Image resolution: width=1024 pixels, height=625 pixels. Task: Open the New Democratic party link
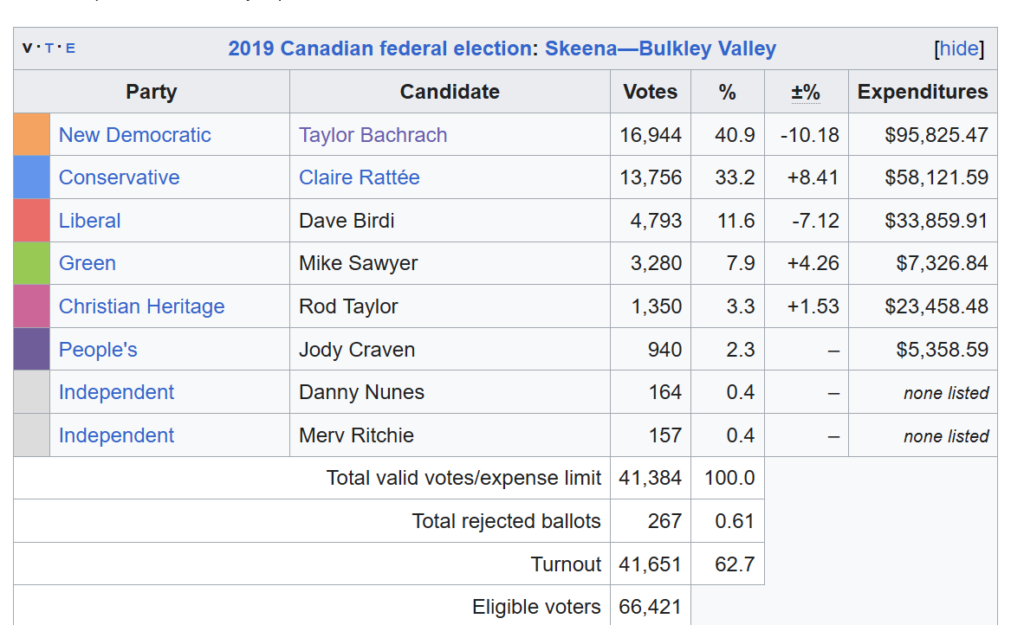[x=135, y=135]
